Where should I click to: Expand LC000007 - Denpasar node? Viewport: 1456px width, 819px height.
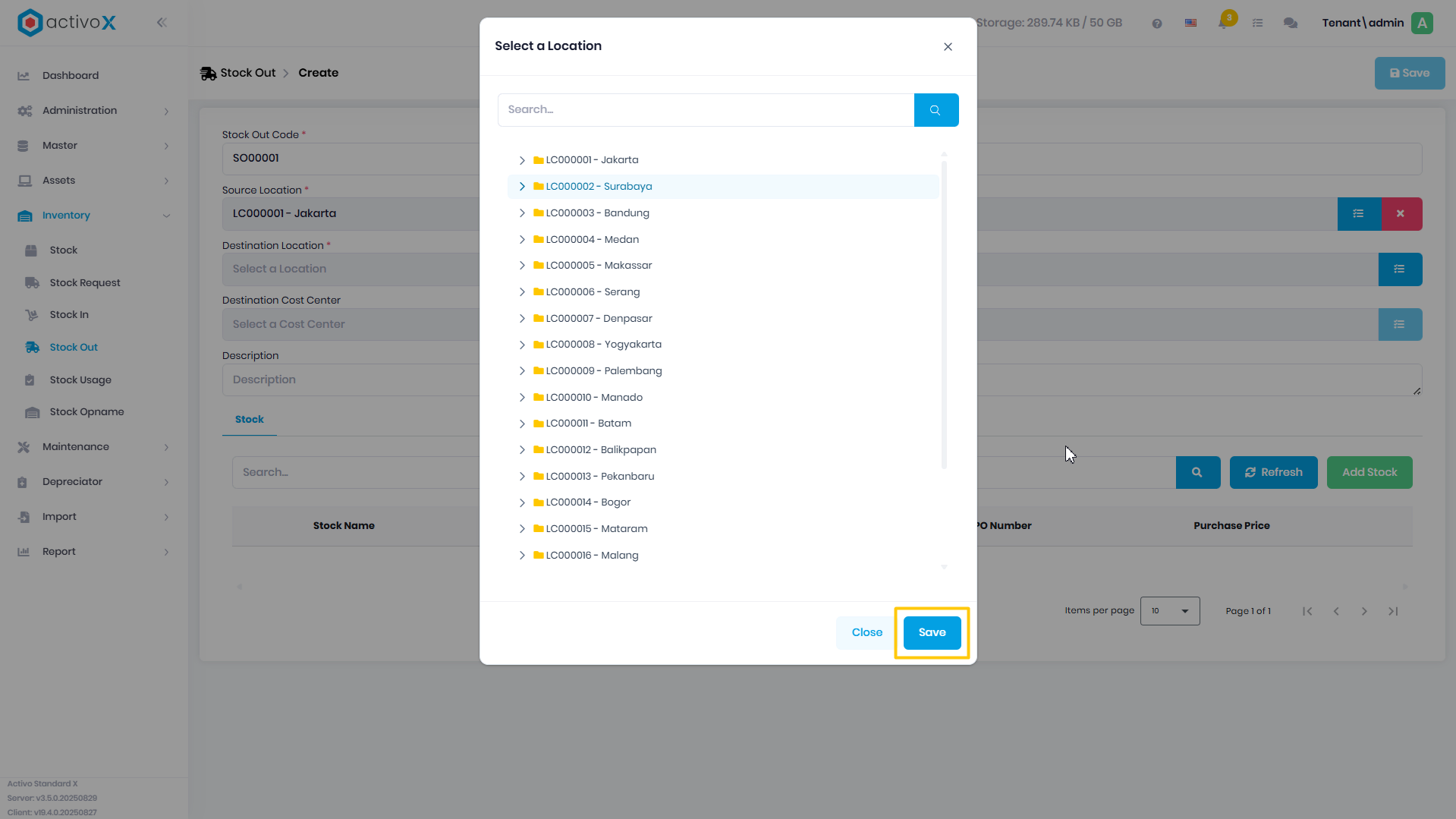point(522,319)
